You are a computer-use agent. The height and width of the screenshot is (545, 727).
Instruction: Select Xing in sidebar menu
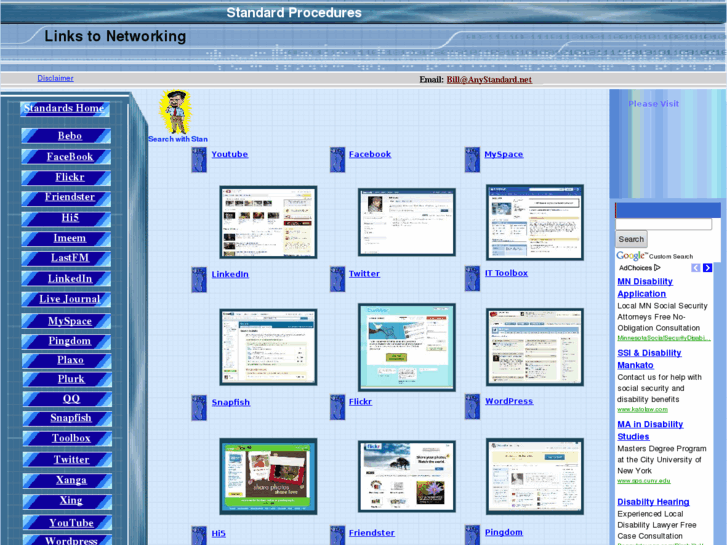tap(67, 501)
